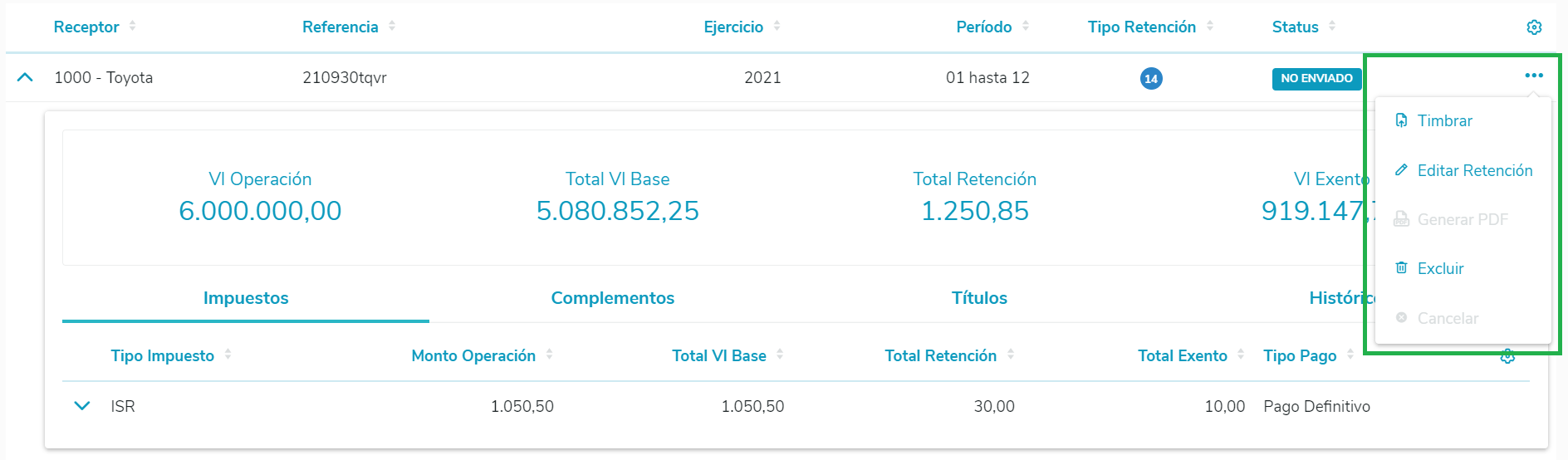Expand the ISR tax row

point(81,406)
